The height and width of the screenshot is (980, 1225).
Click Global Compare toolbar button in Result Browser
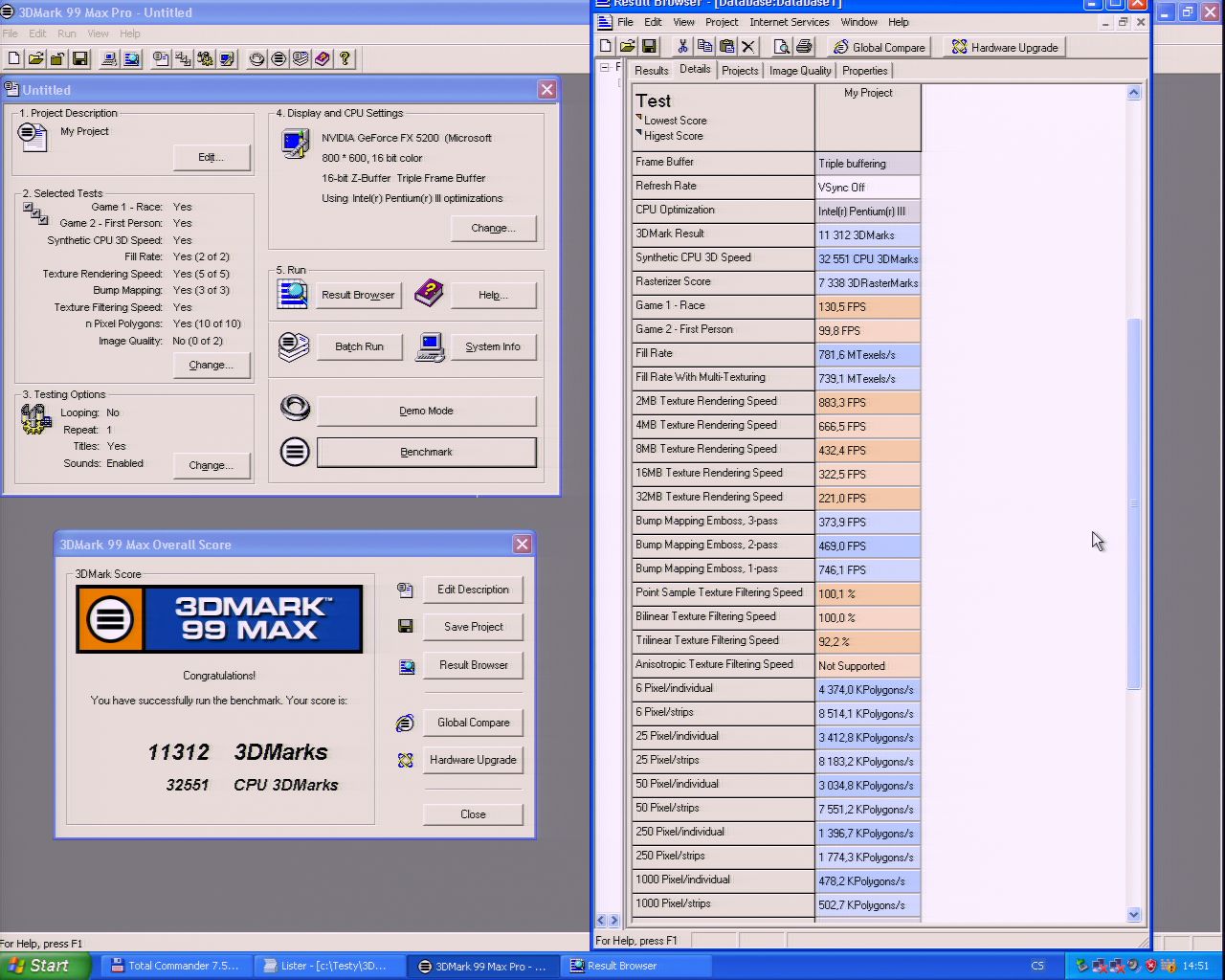880,47
